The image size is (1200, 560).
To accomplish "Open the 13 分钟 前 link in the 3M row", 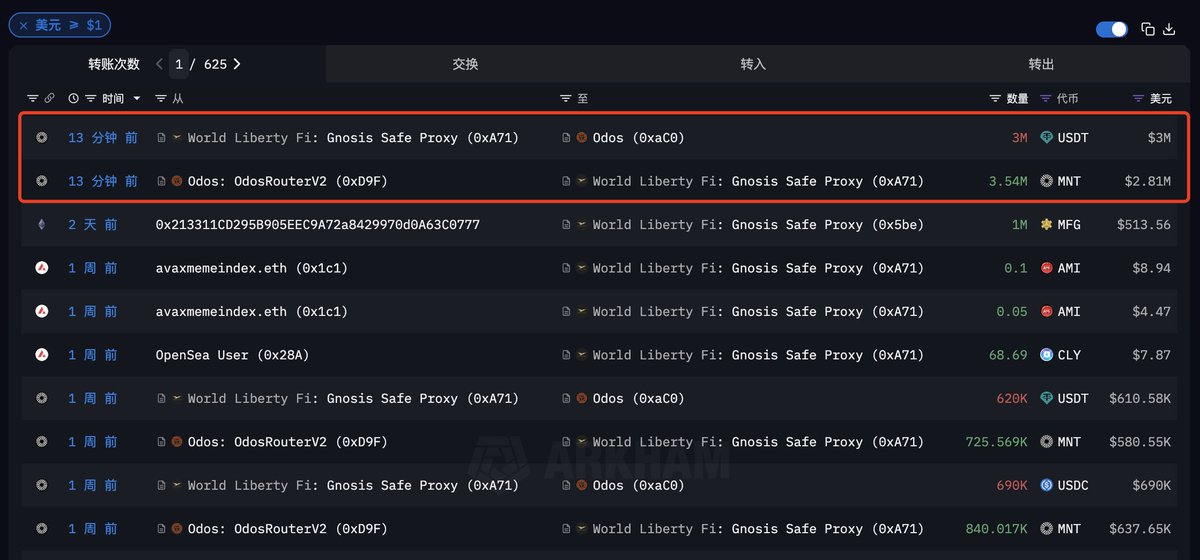I will pyautogui.click(x=103, y=138).
